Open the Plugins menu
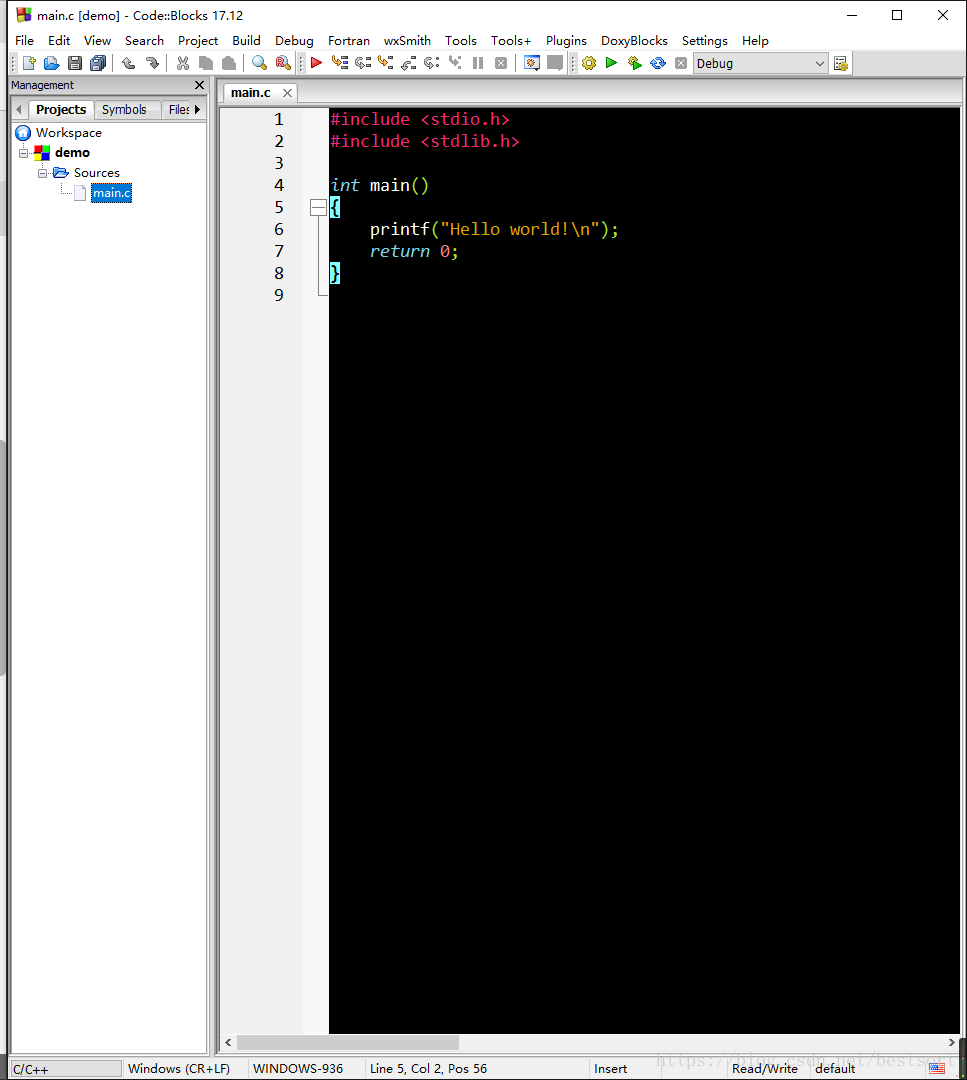 click(x=566, y=41)
